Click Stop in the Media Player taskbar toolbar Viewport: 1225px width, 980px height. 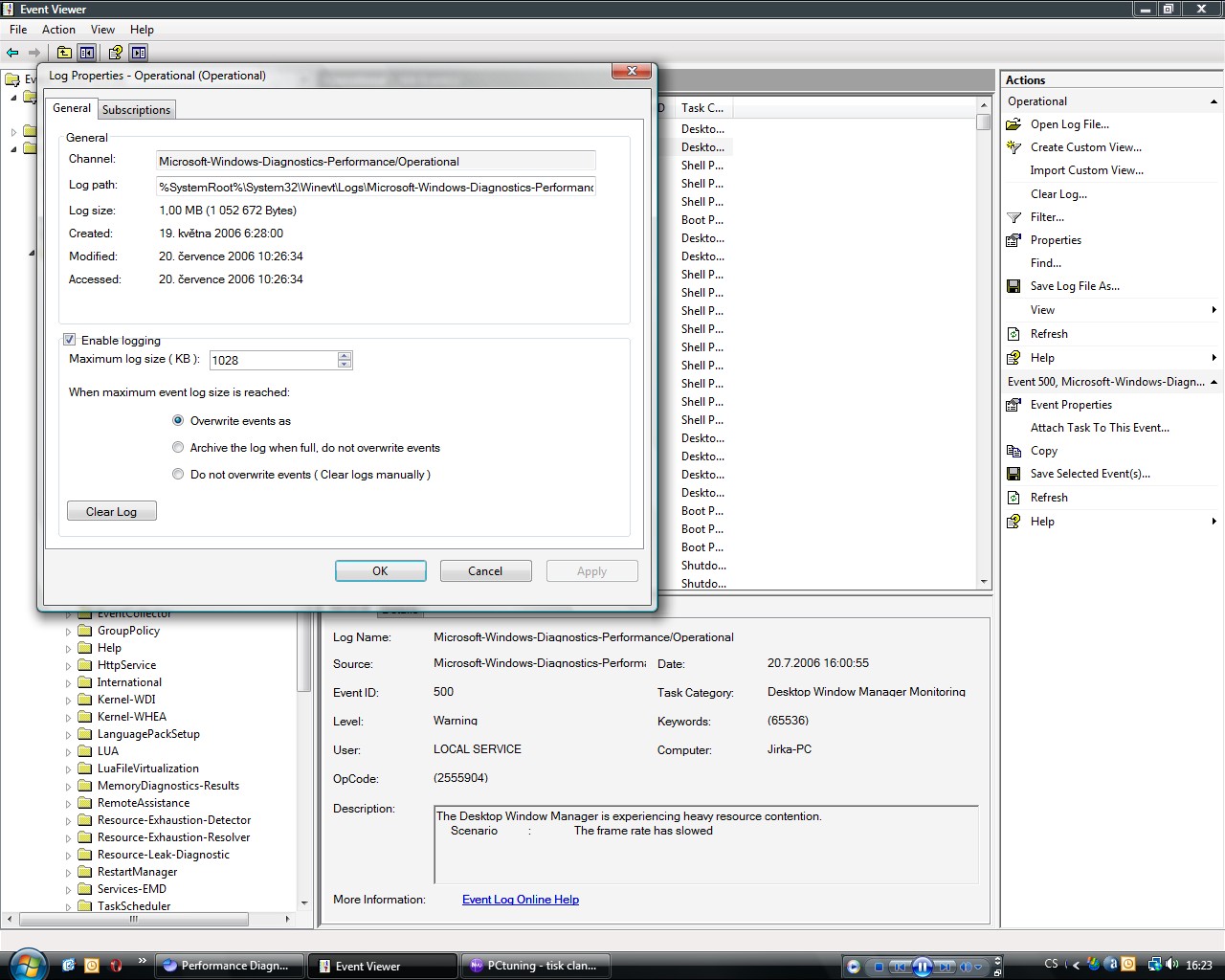tap(879, 967)
